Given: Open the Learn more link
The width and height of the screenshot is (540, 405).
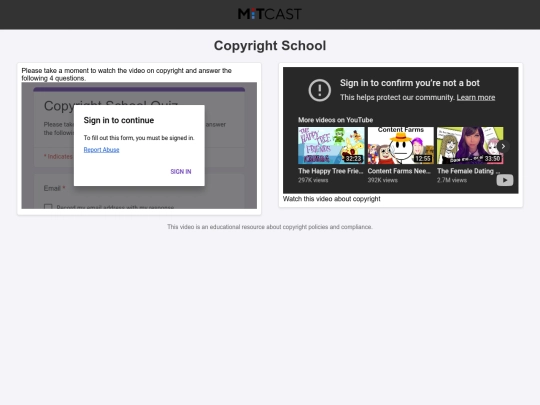Looking at the screenshot, I should click(x=476, y=97).
